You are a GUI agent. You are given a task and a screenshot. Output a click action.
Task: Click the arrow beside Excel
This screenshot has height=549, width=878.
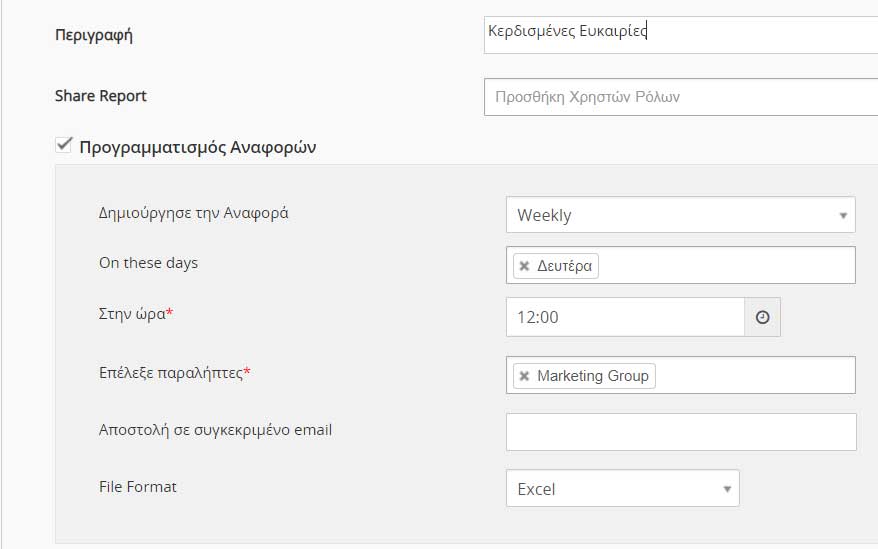pos(727,489)
